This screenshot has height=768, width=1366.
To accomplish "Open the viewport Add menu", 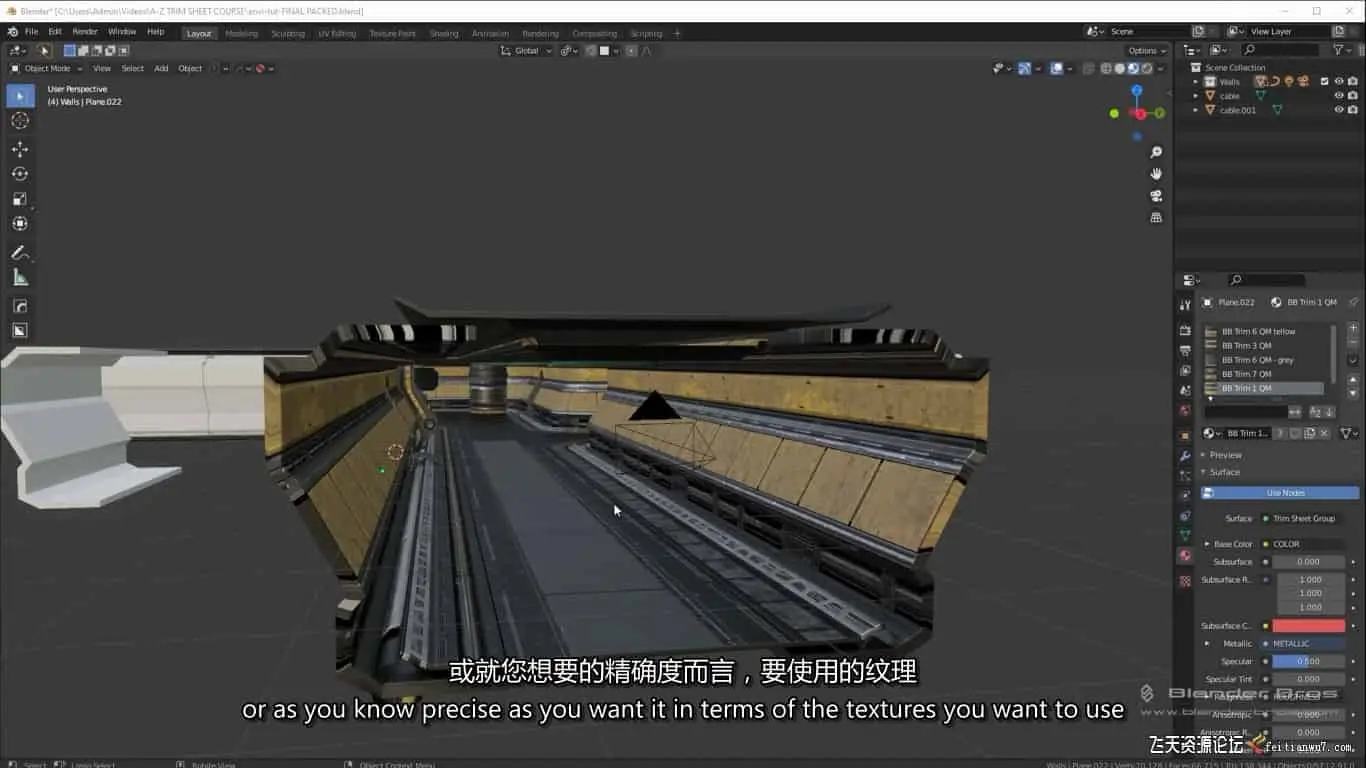I will coord(161,69).
